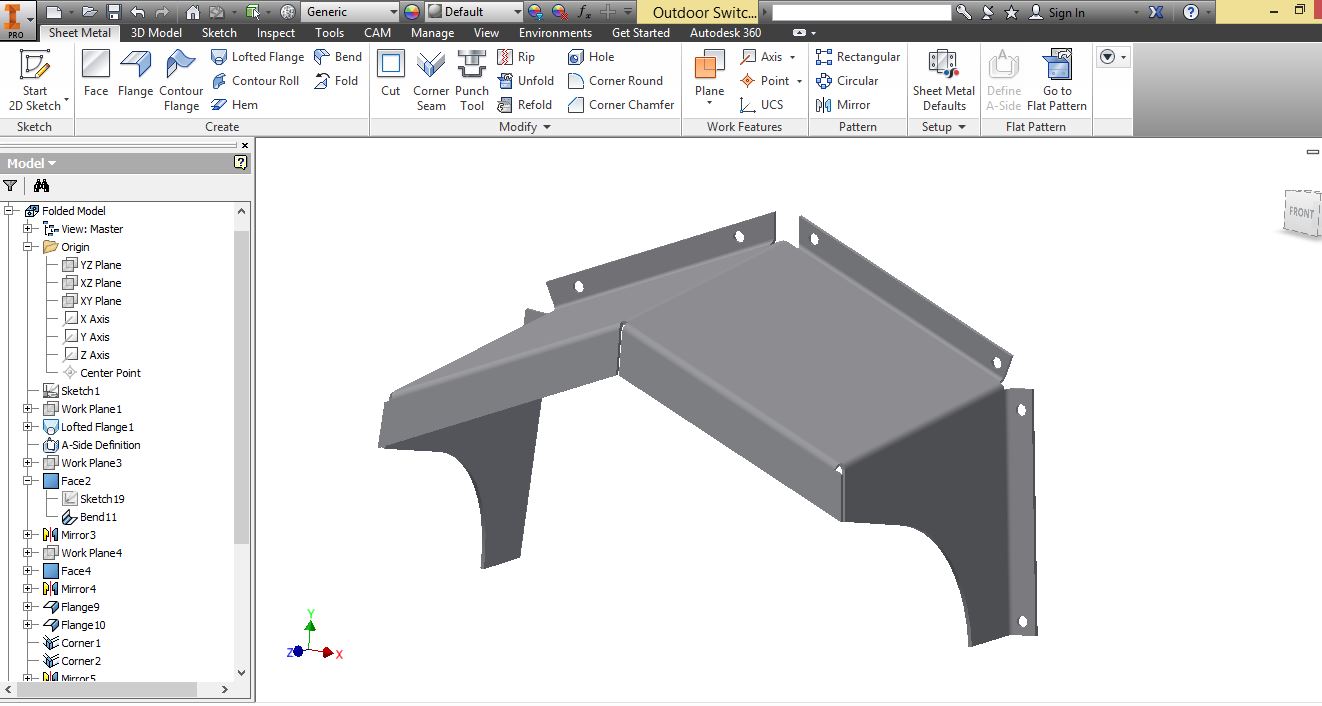Click the Open folder icon

89,12
